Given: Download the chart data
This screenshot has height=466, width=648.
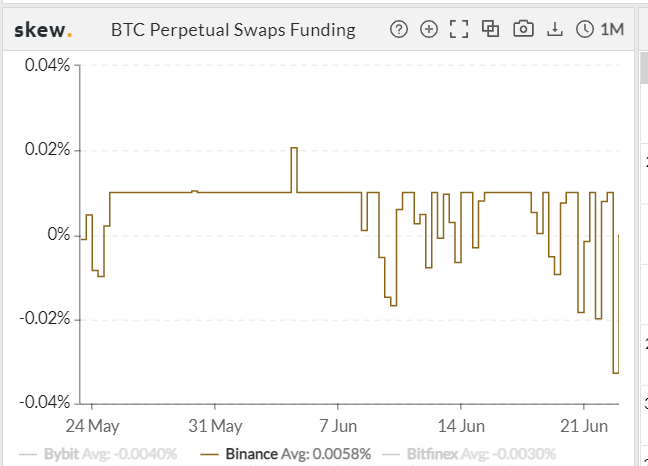Looking at the screenshot, I should tap(556, 29).
